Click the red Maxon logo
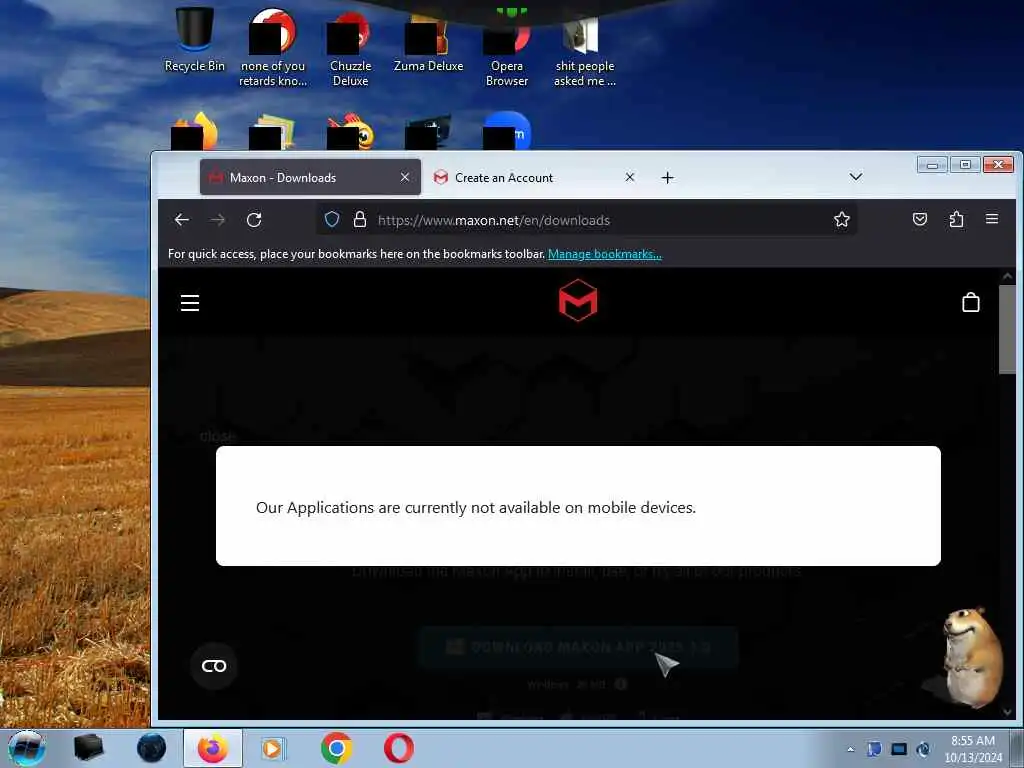This screenshot has height=768, width=1024. (x=578, y=300)
